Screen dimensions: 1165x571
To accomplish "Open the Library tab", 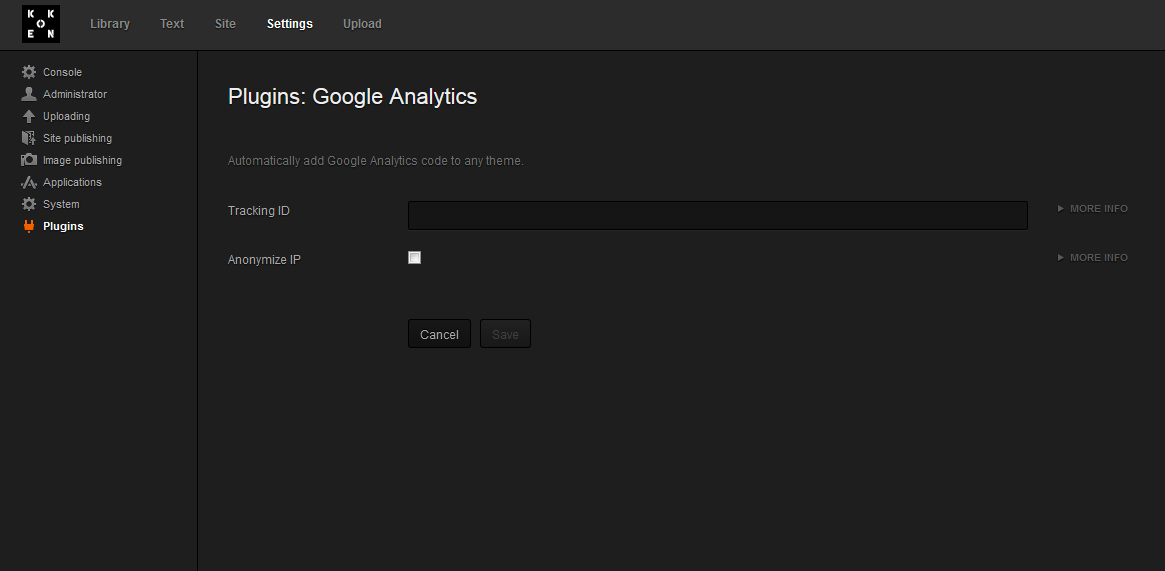I will [x=110, y=24].
